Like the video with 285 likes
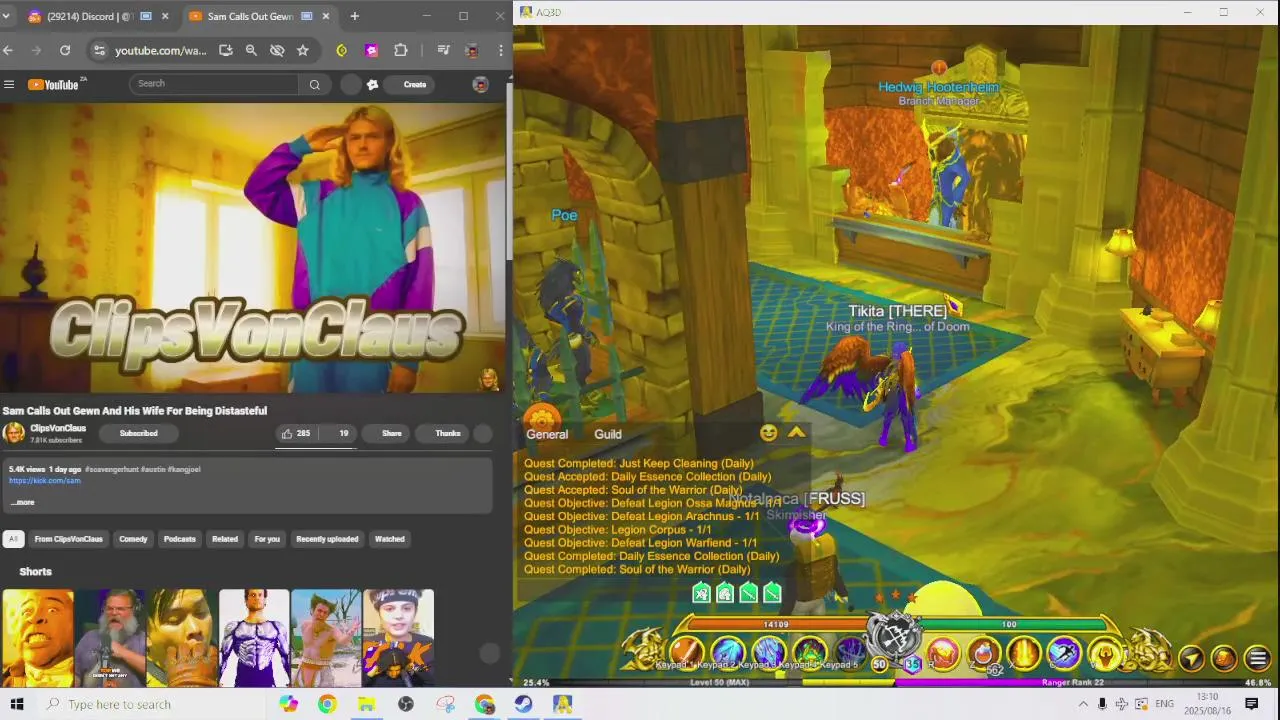Viewport: 1280px width, 720px height. (295, 433)
